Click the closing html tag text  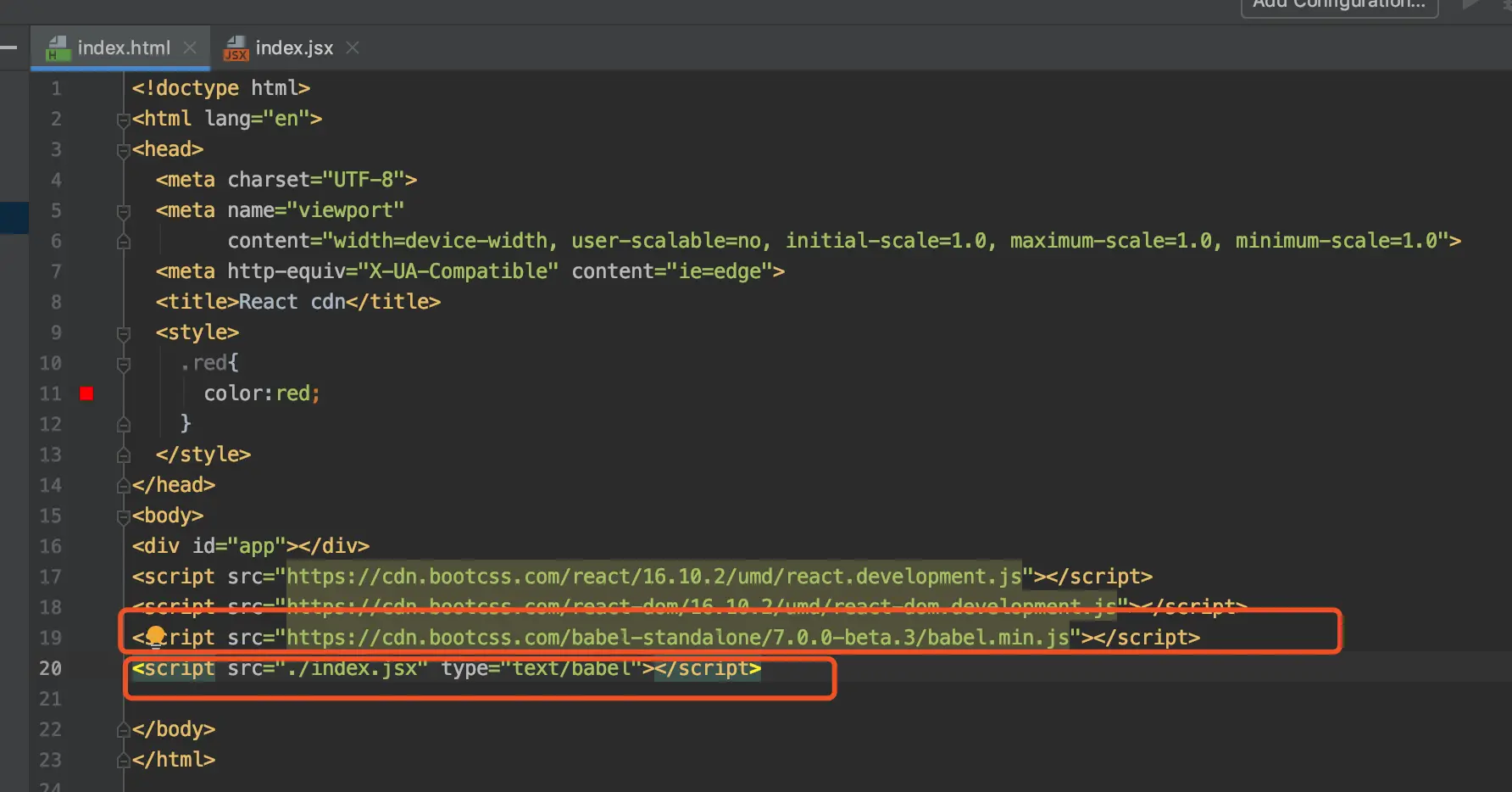[x=174, y=760]
